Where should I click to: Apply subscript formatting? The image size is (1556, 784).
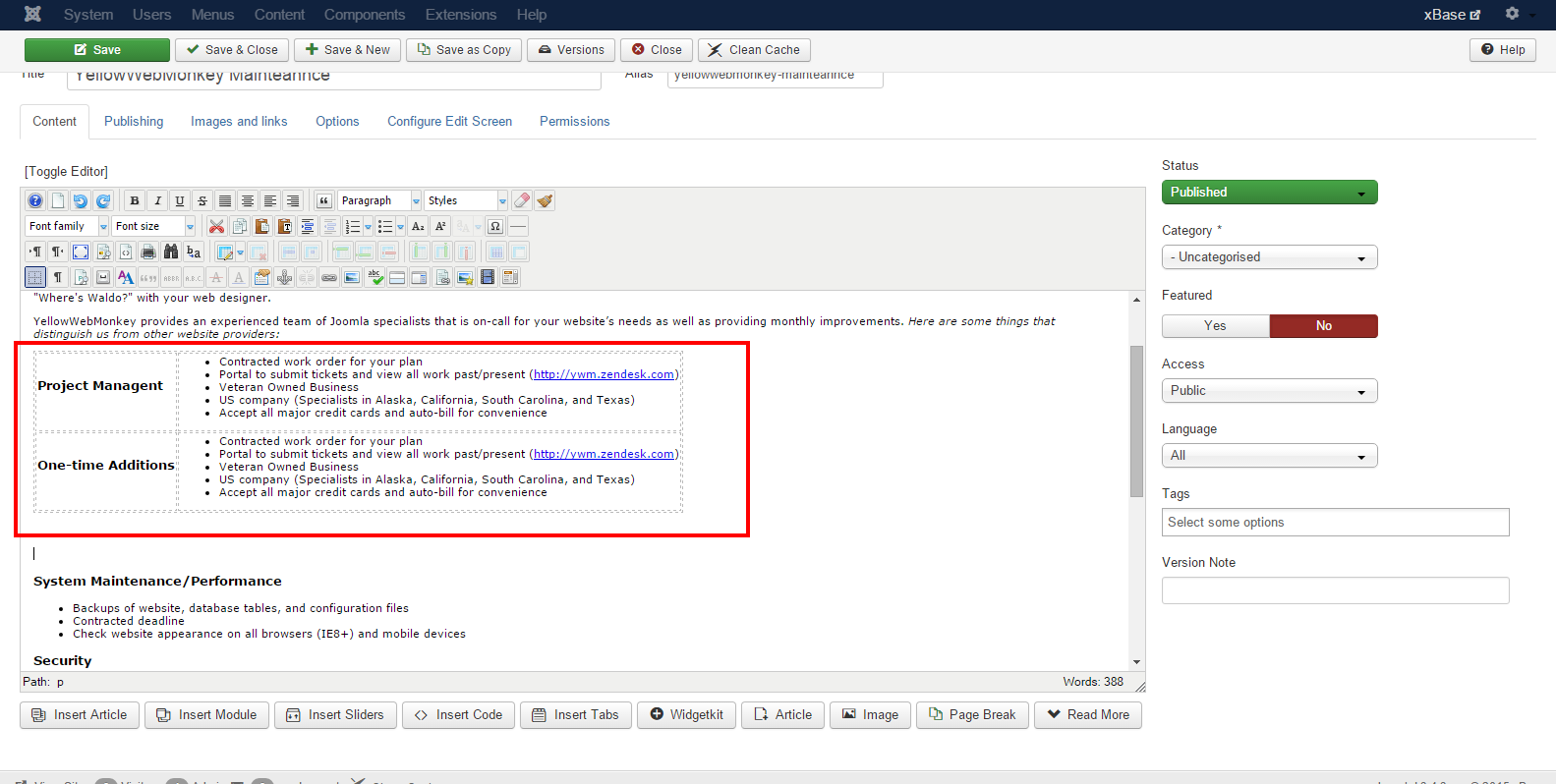418,226
